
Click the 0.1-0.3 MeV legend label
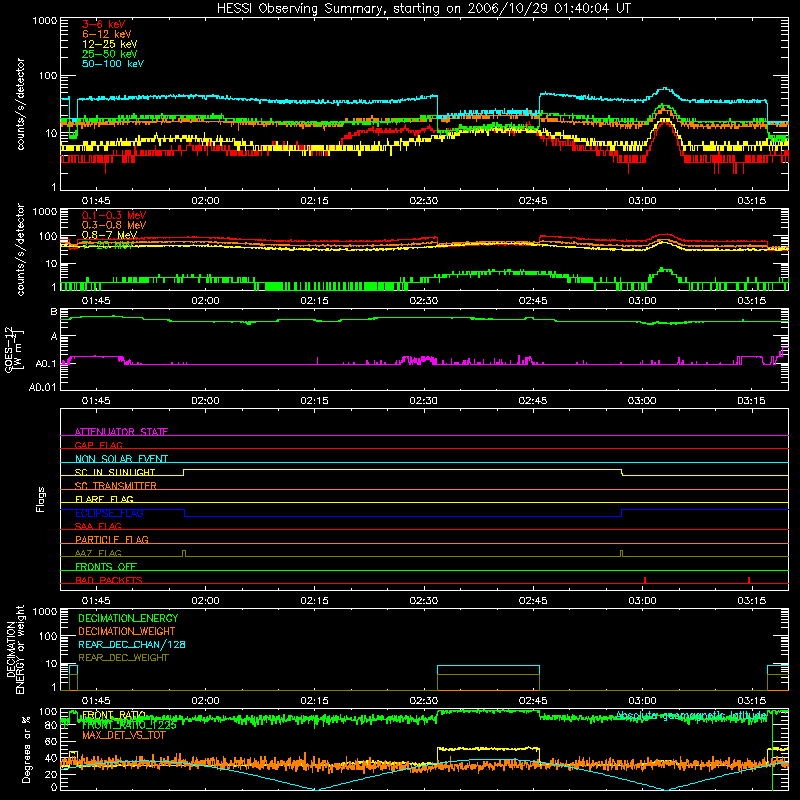pyautogui.click(x=114, y=215)
